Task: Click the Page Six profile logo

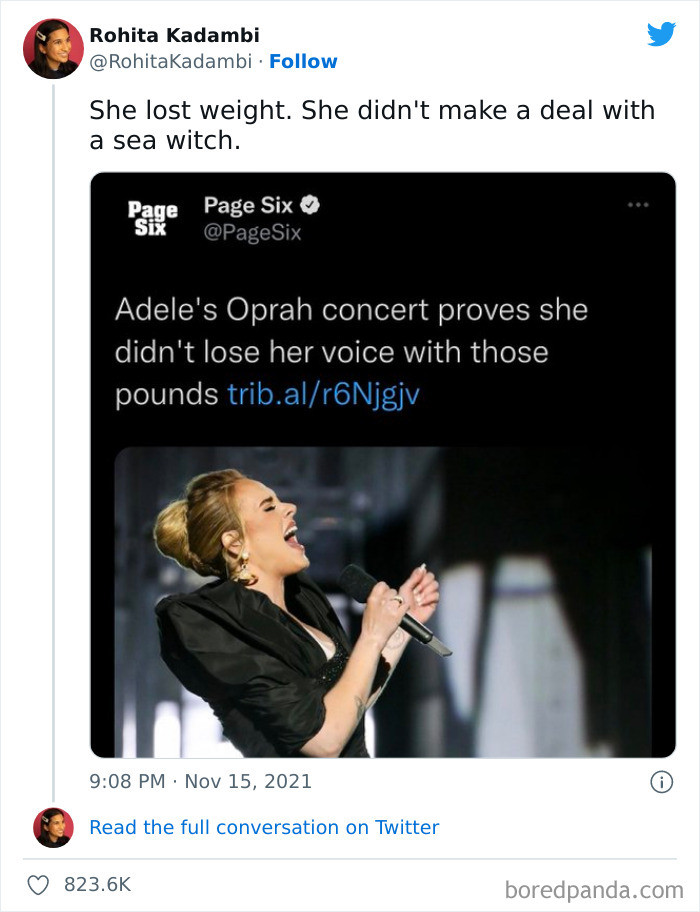Action: [x=144, y=215]
